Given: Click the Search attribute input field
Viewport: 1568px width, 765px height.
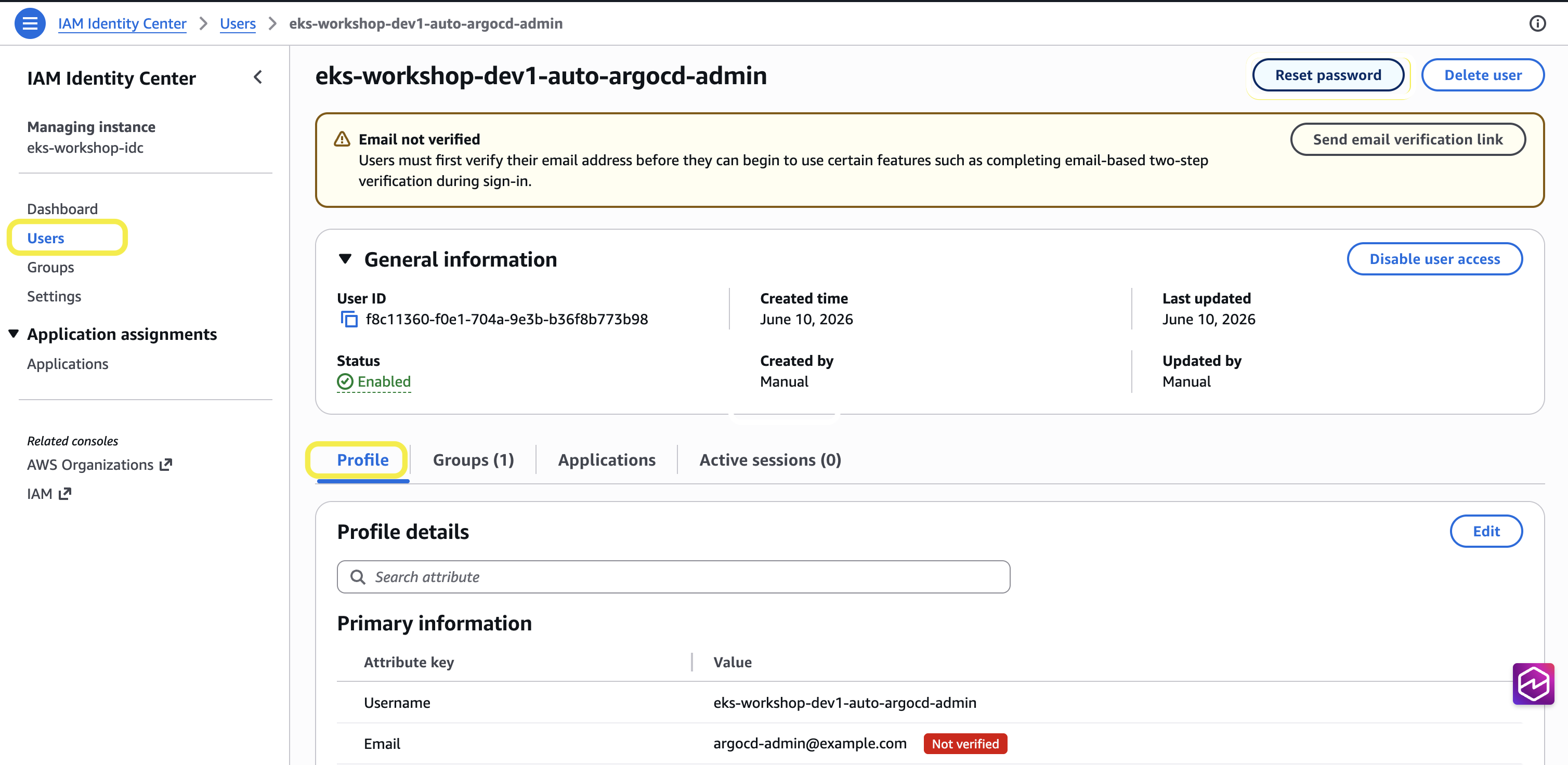Looking at the screenshot, I should [673, 577].
